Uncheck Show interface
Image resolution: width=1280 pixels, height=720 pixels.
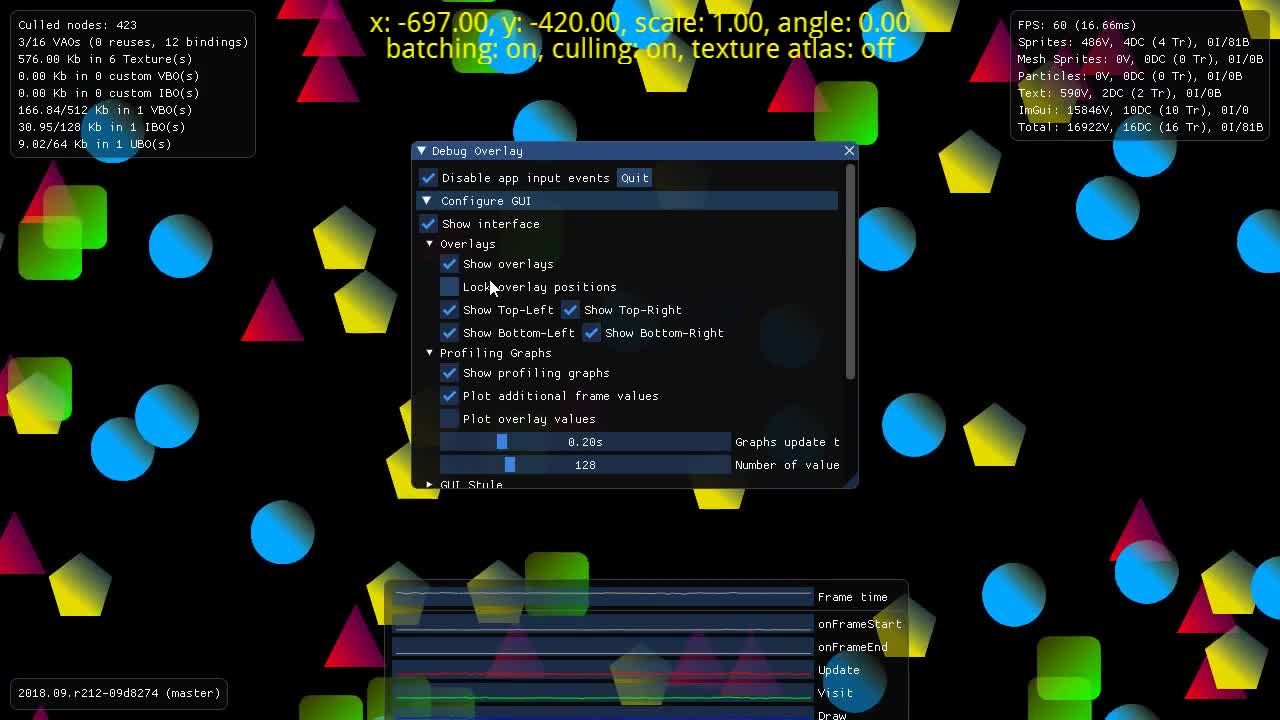pyautogui.click(x=428, y=224)
